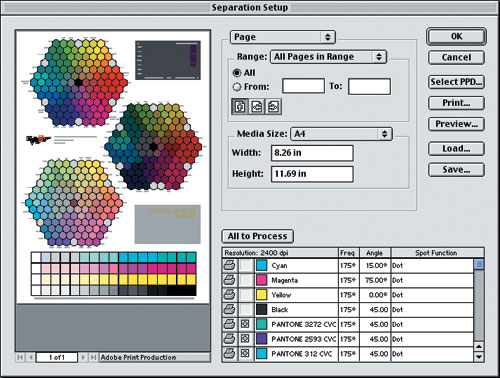Click next page arrow in preview navigator
500x378 pixels.
coord(83,357)
